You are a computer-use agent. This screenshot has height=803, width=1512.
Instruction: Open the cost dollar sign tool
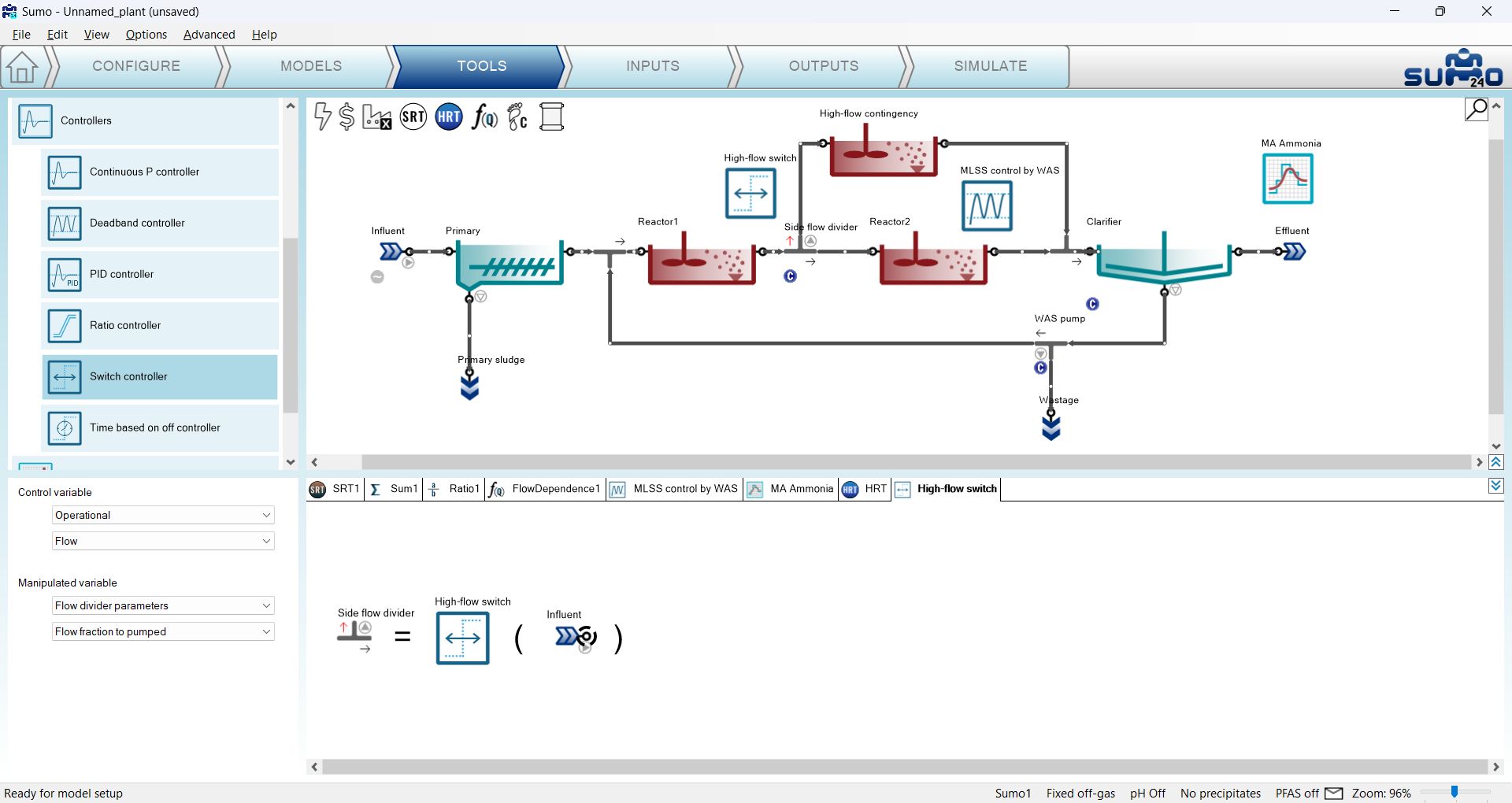pyautogui.click(x=346, y=117)
